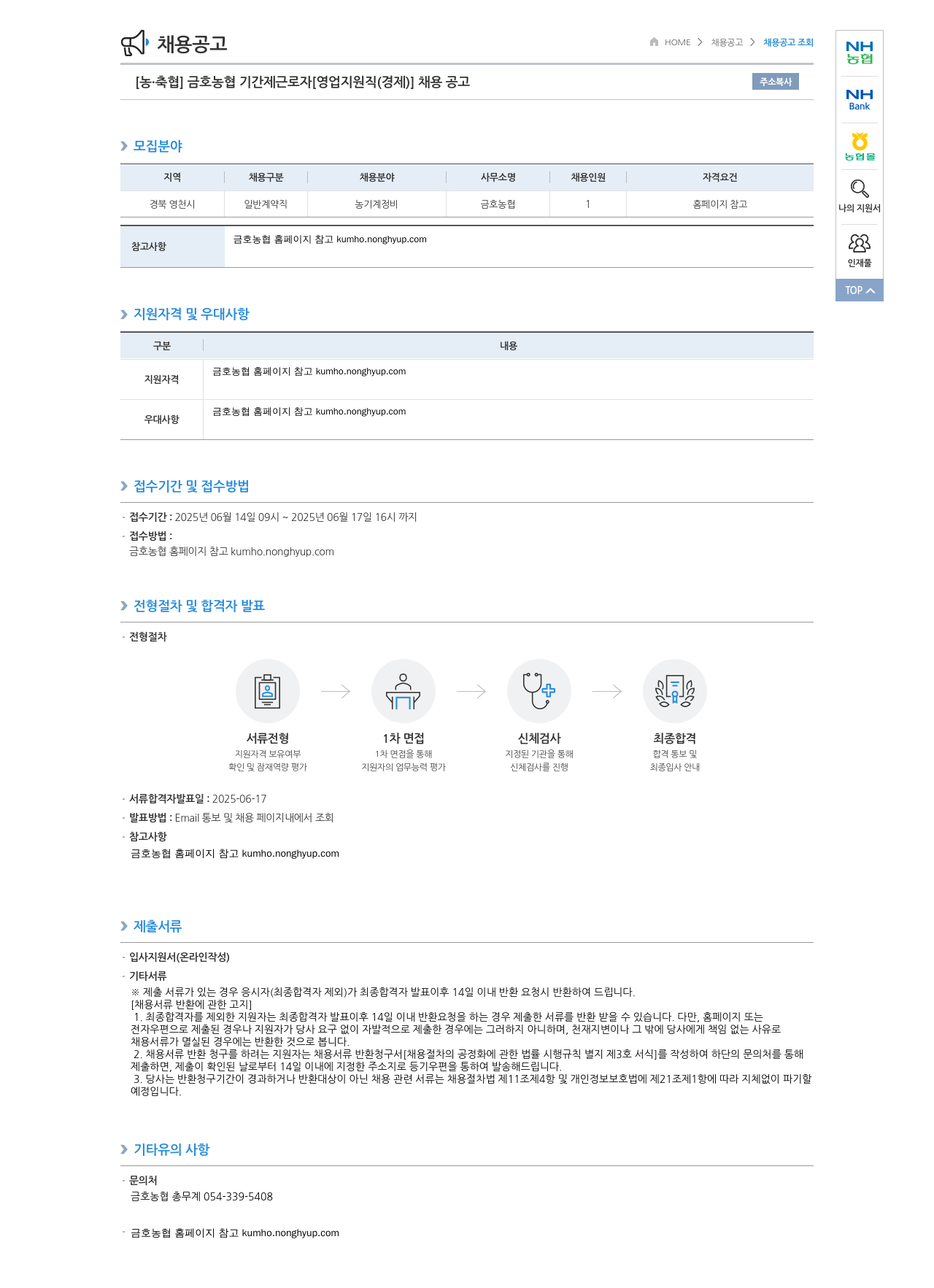Click the job posting title 금호농협 기간제근로자
The image size is (934, 1288).
point(302,82)
